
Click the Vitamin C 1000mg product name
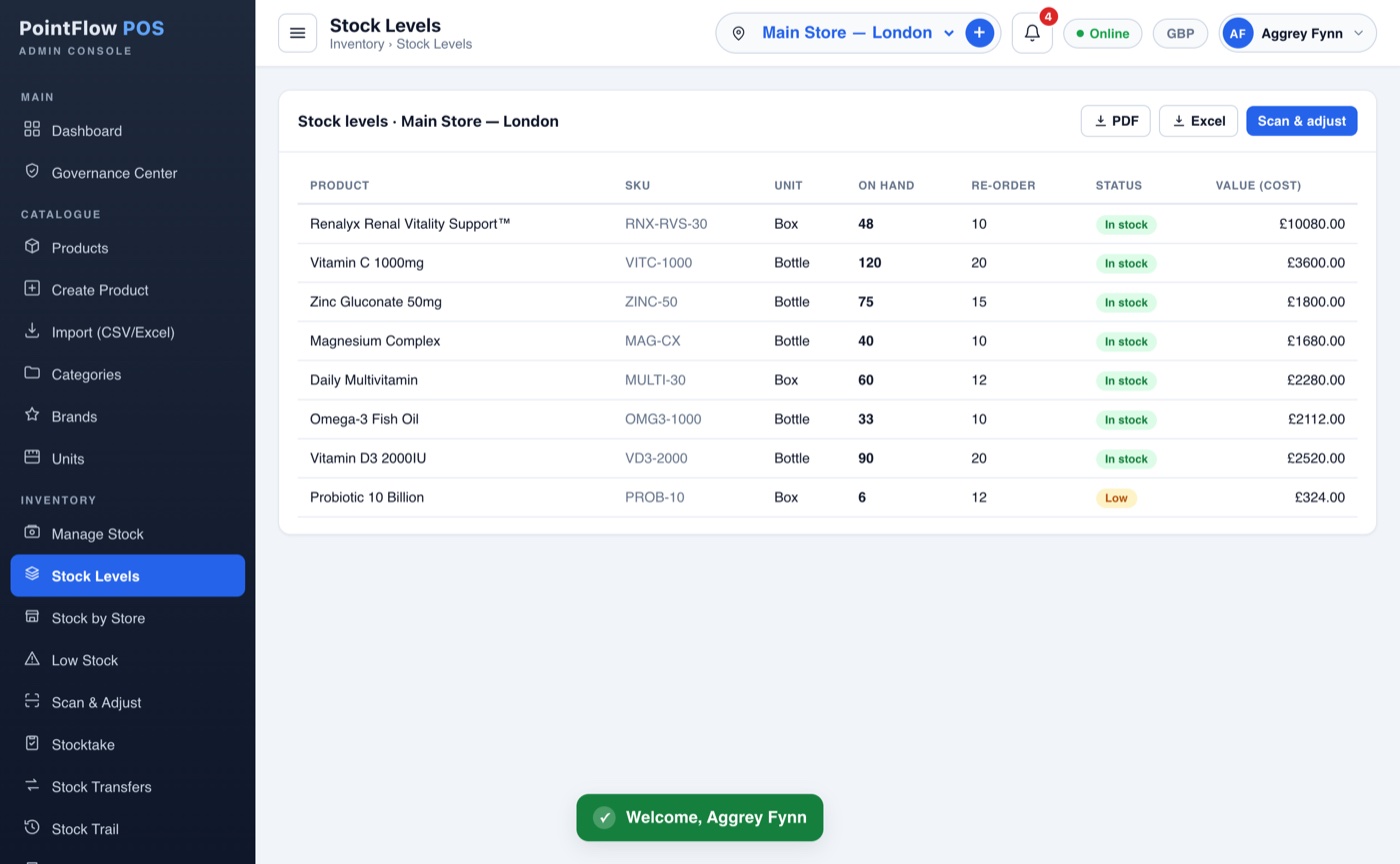click(x=367, y=263)
